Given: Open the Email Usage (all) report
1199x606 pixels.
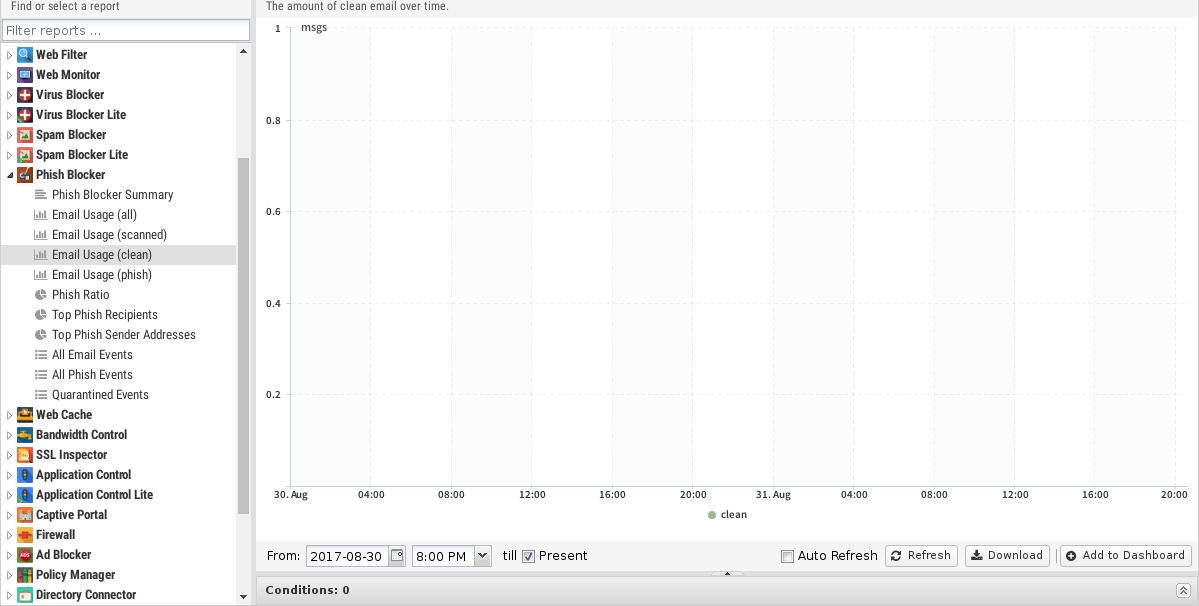Looking at the screenshot, I should (94, 215).
